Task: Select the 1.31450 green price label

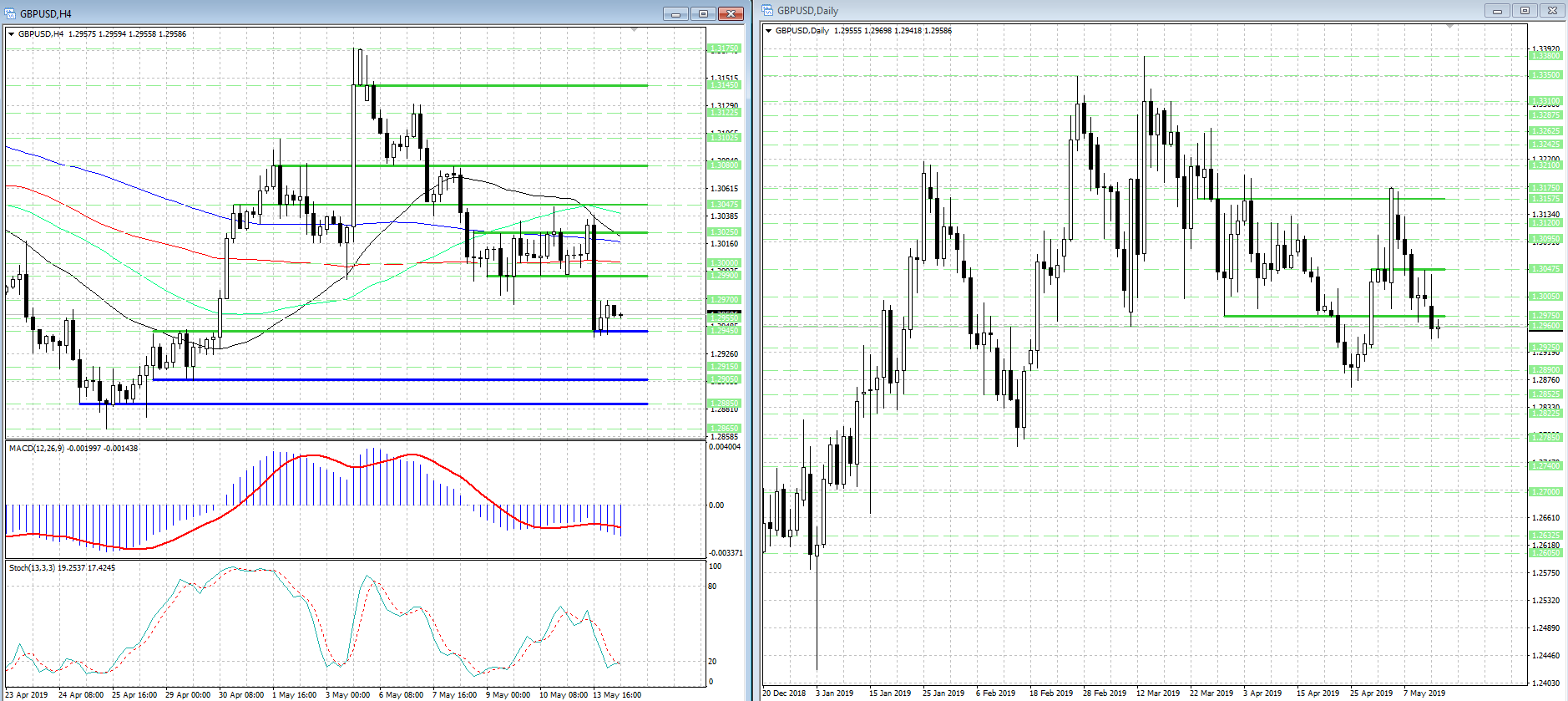Action: tap(724, 85)
